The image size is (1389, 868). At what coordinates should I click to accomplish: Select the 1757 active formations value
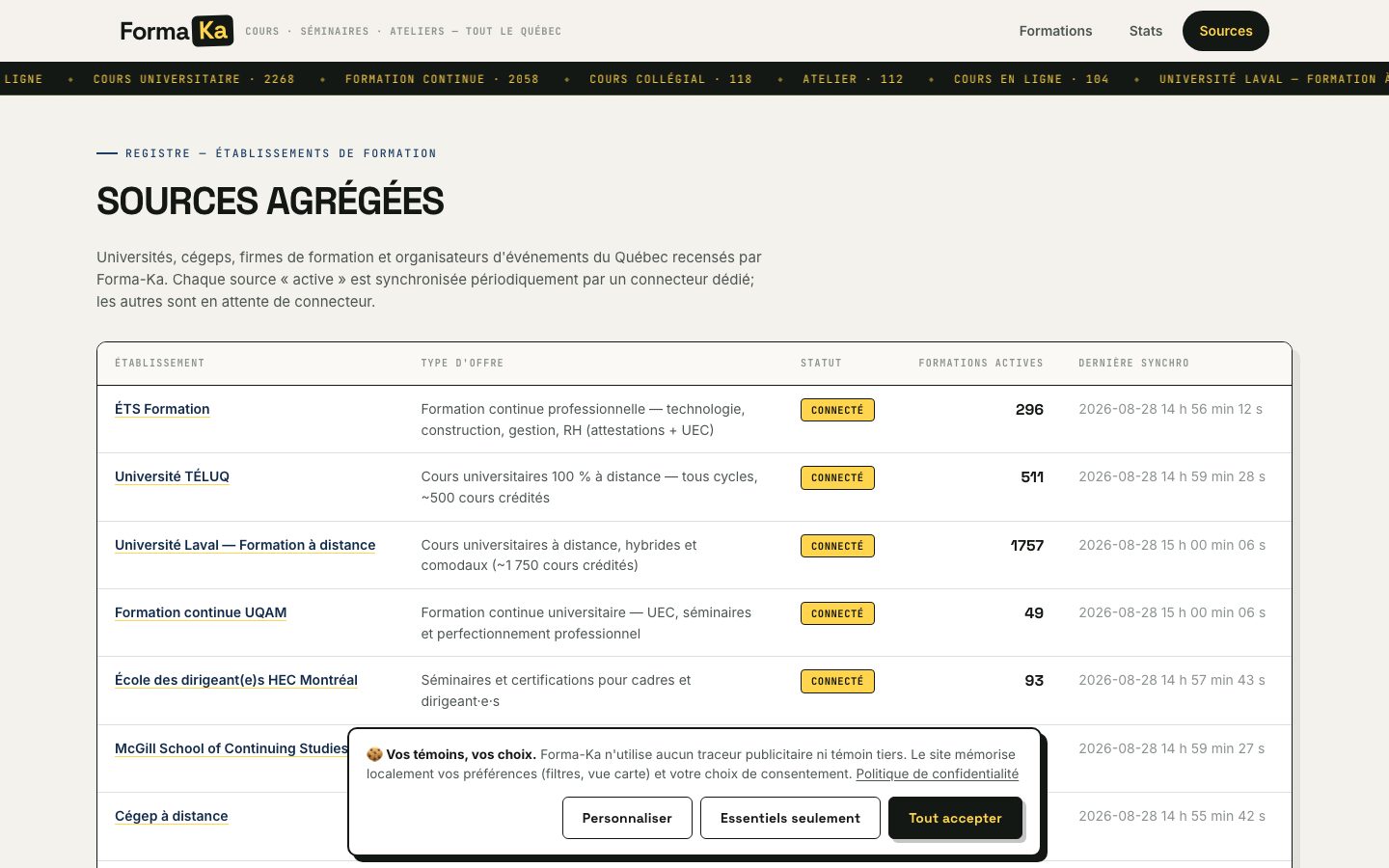(1027, 545)
